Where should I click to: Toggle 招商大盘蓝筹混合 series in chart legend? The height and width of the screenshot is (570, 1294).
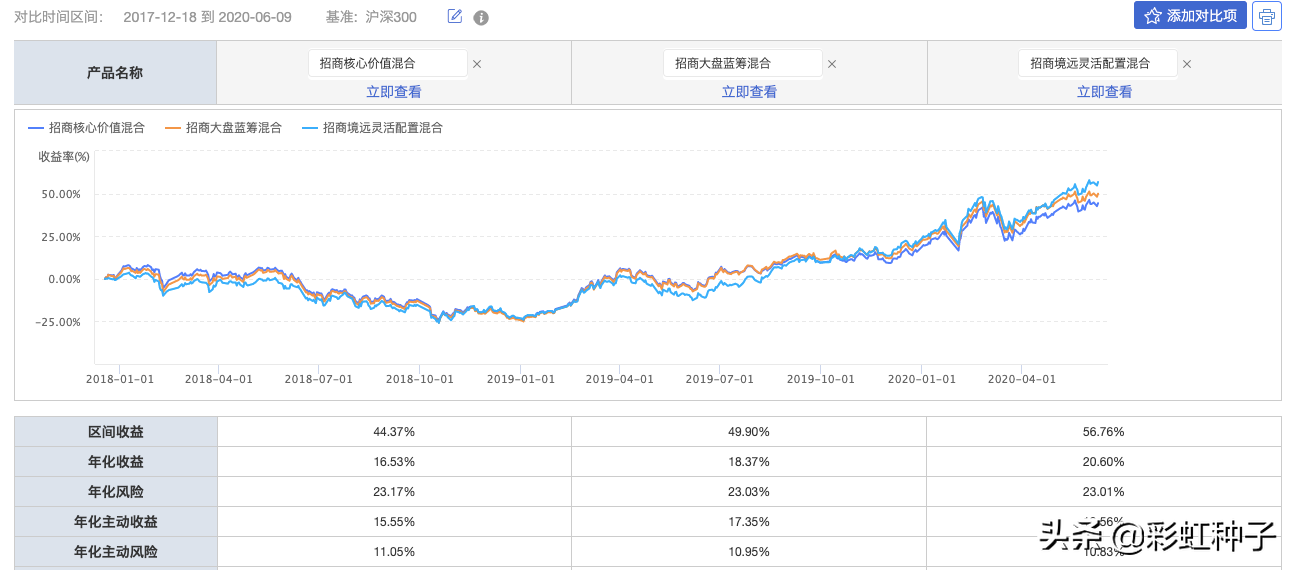point(224,128)
